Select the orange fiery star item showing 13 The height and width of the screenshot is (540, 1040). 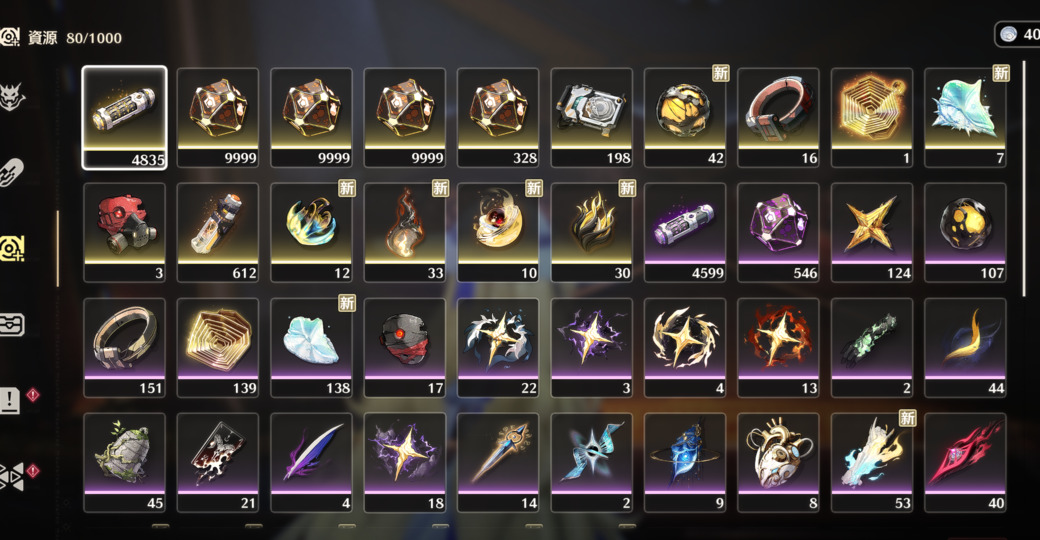click(x=779, y=348)
